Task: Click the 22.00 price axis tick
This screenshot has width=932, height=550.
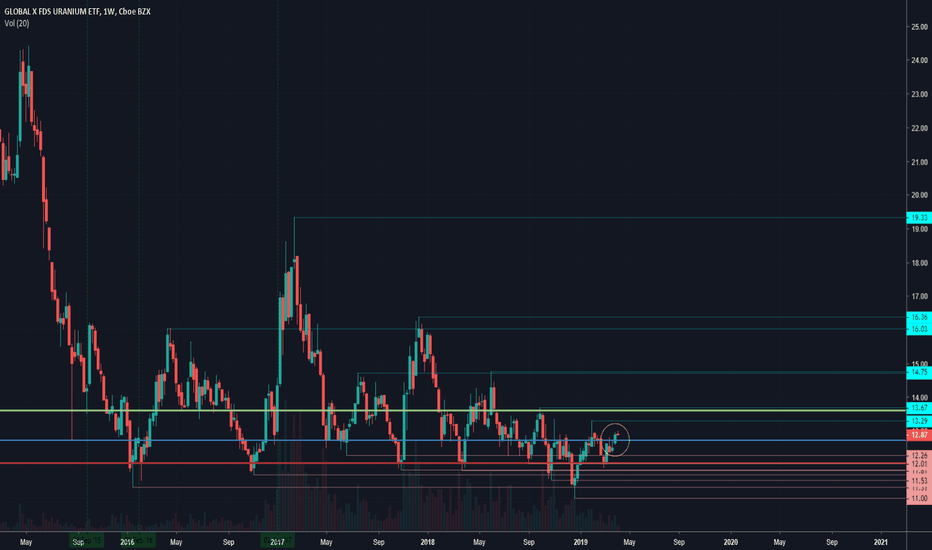Action: [x=920, y=128]
